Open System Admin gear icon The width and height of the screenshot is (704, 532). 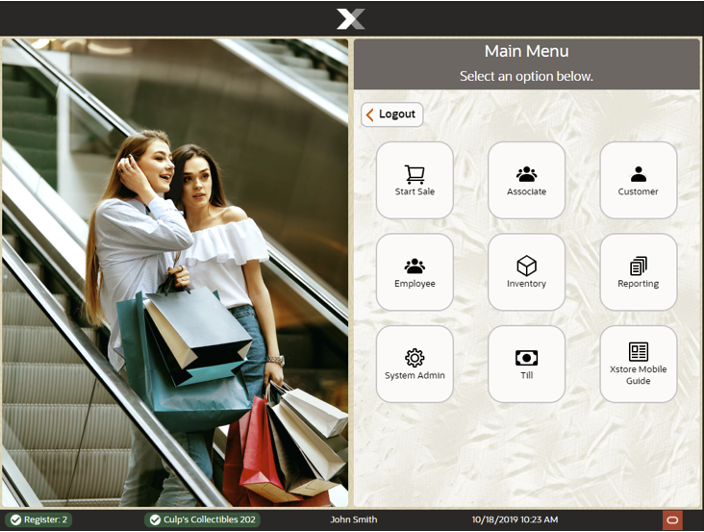coord(414,358)
